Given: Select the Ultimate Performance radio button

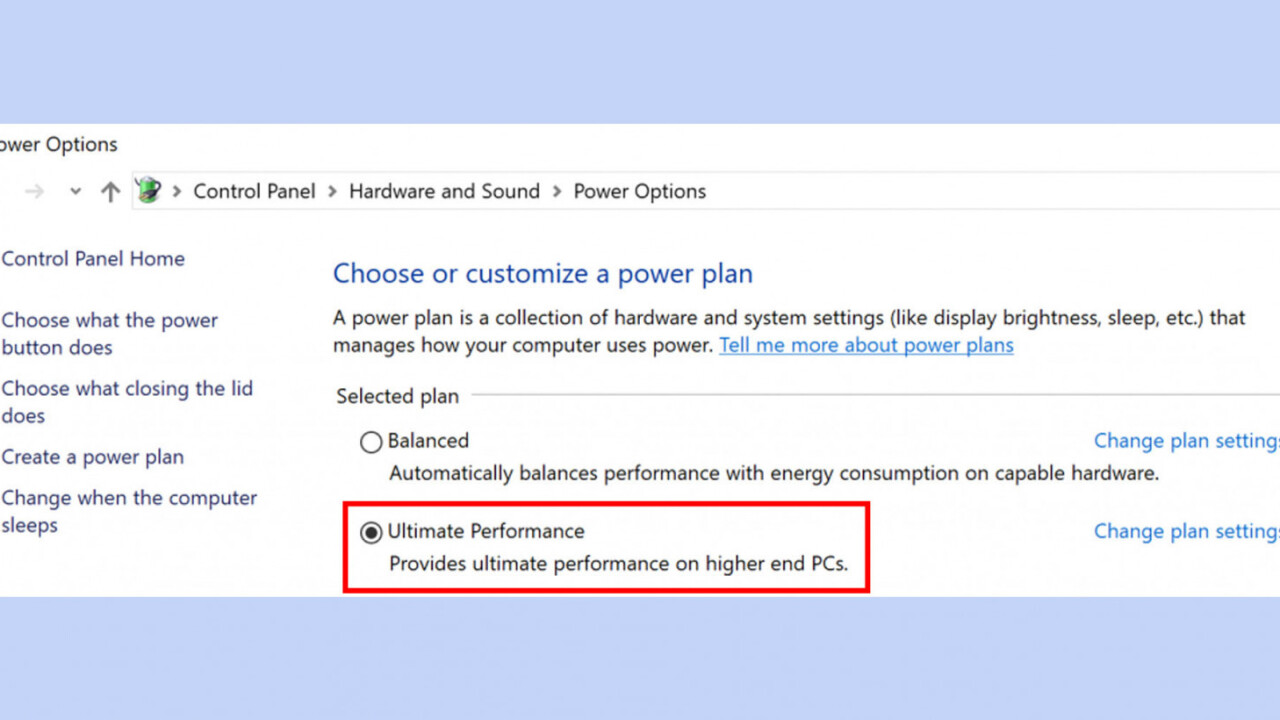Looking at the screenshot, I should 371,532.
